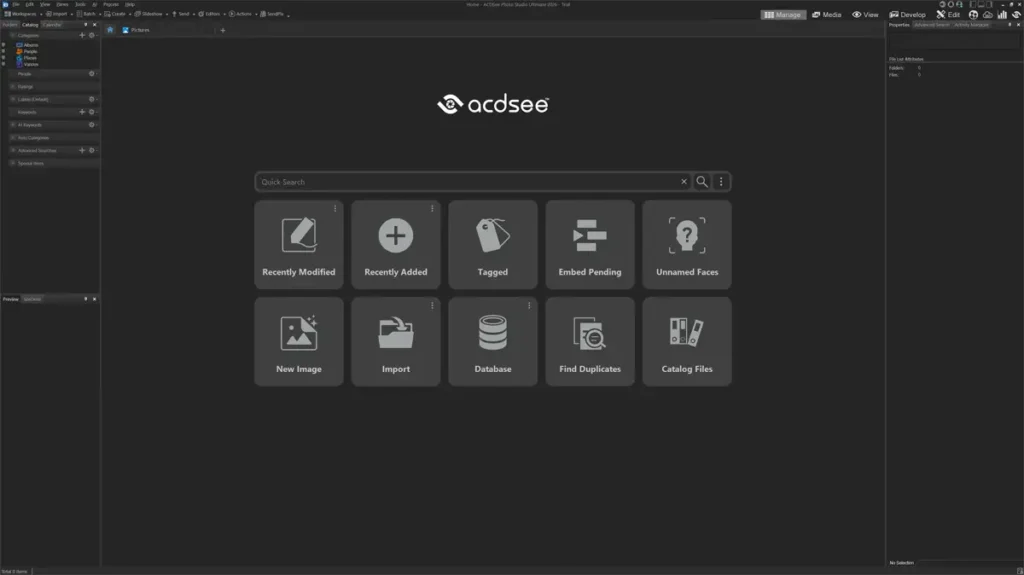Add a new category with plus icon

(x=82, y=35)
